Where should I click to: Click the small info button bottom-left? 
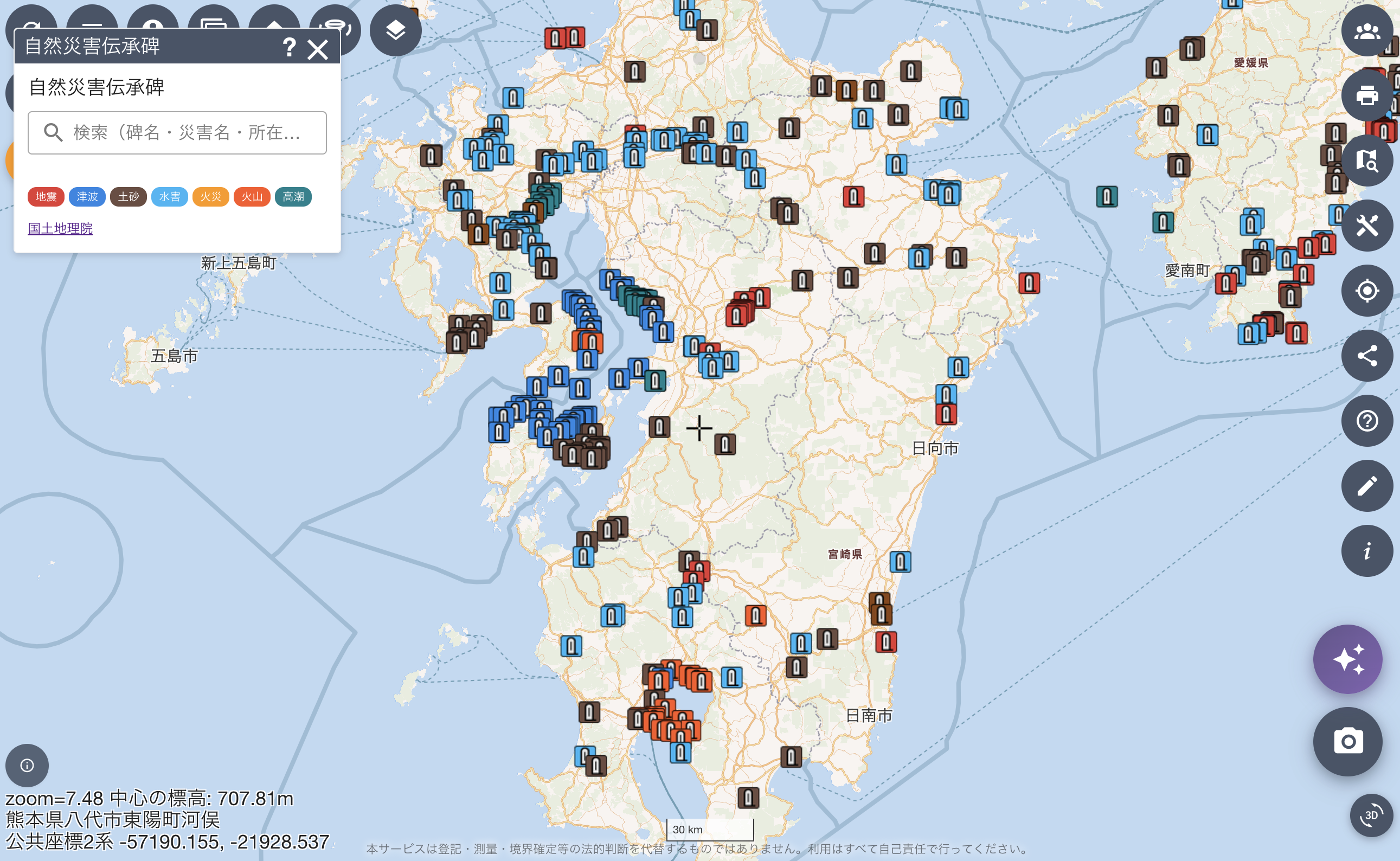click(x=27, y=766)
